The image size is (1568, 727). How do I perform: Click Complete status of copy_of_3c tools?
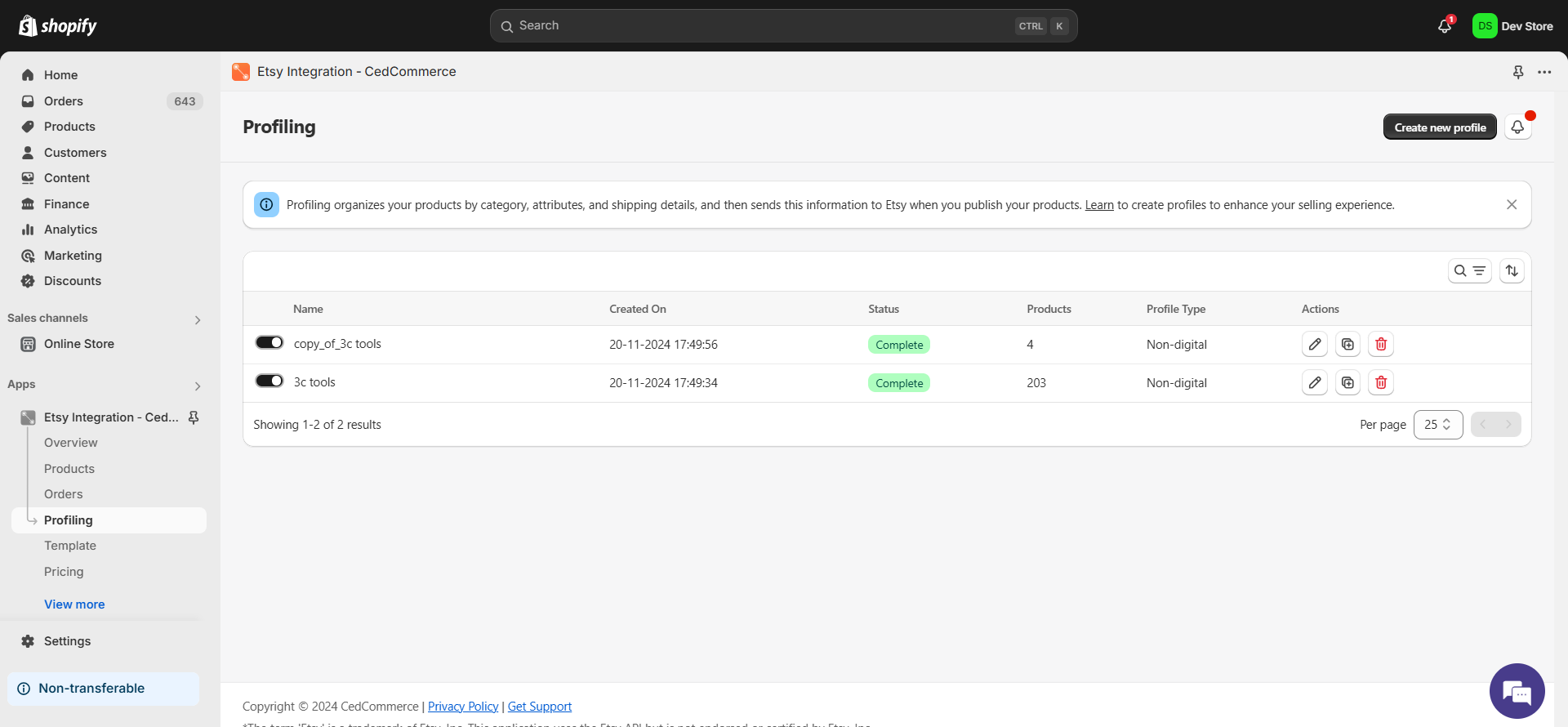(899, 345)
